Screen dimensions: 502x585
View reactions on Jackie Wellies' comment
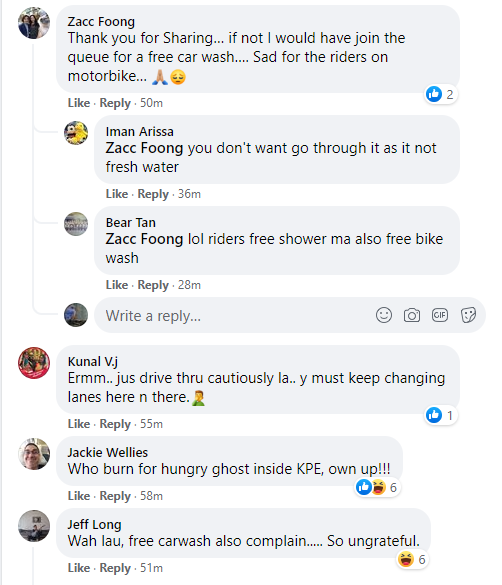pos(377,487)
